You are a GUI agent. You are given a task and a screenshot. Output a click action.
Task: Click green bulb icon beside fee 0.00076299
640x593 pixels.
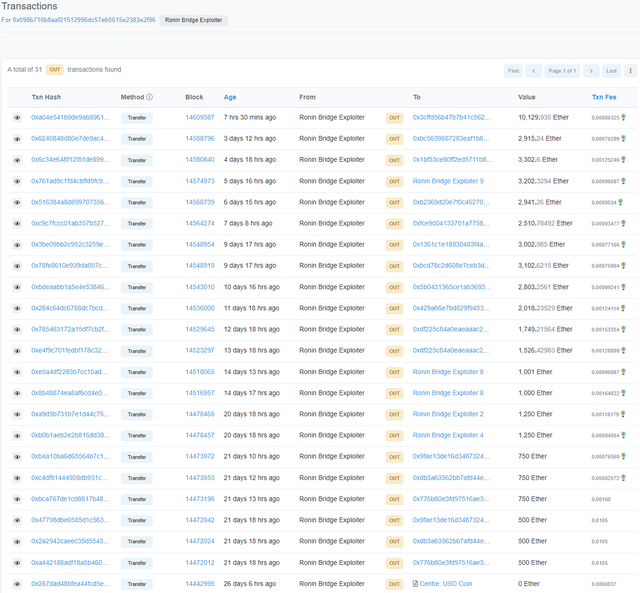click(623, 139)
